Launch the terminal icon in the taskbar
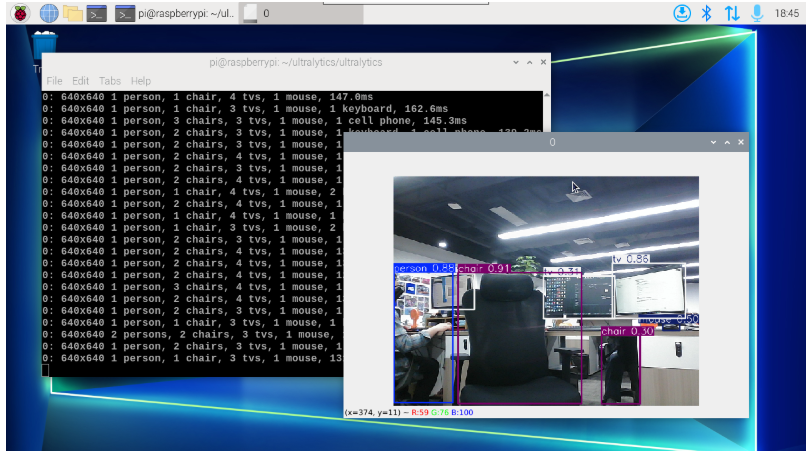 96,13
